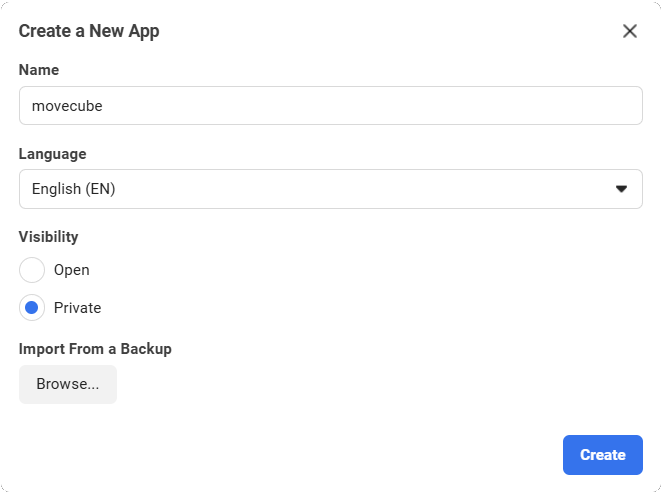Click the Name input field
Image resolution: width=663 pixels, height=494 pixels.
[330, 106]
